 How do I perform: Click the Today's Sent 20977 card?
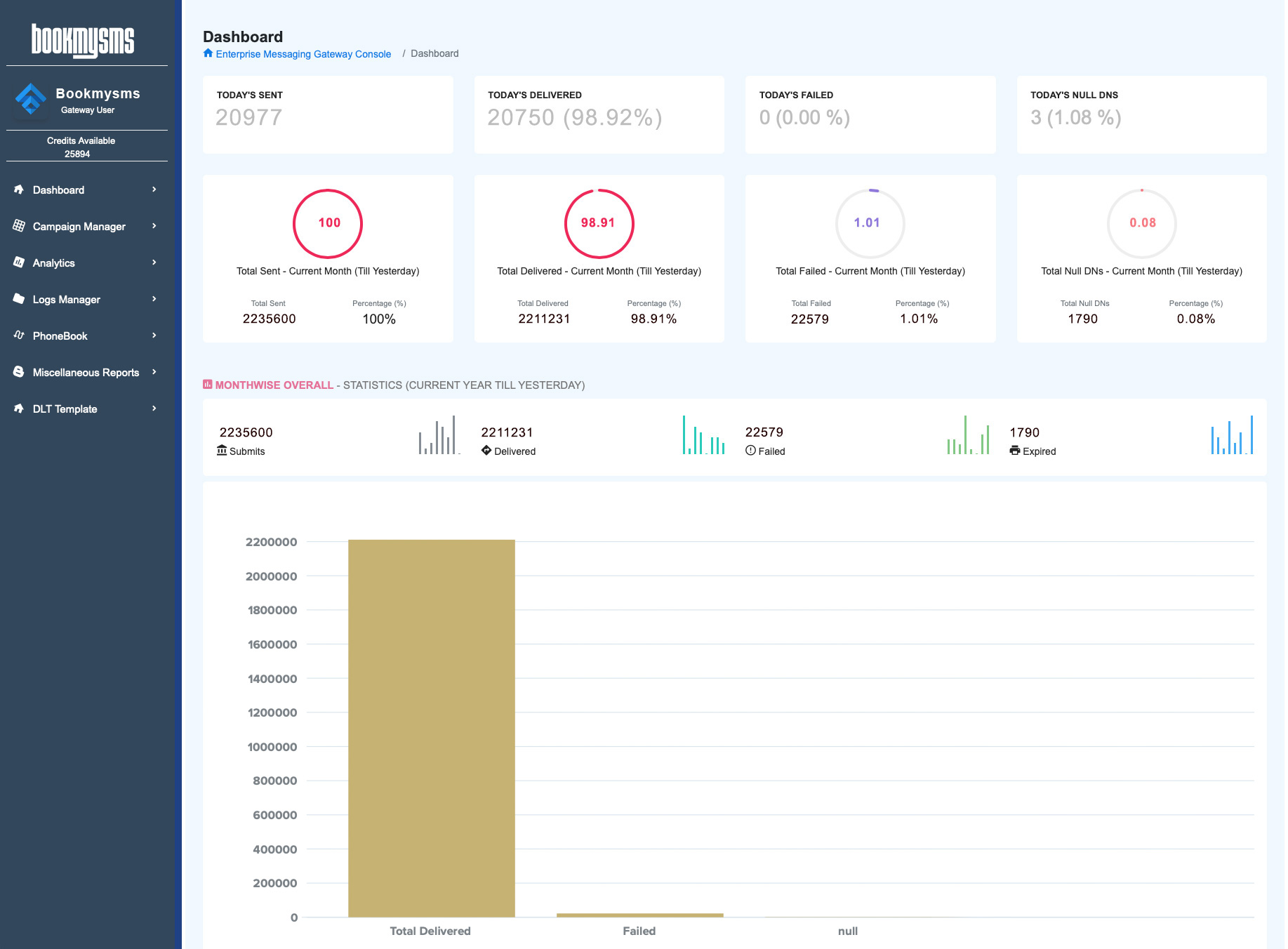point(328,114)
